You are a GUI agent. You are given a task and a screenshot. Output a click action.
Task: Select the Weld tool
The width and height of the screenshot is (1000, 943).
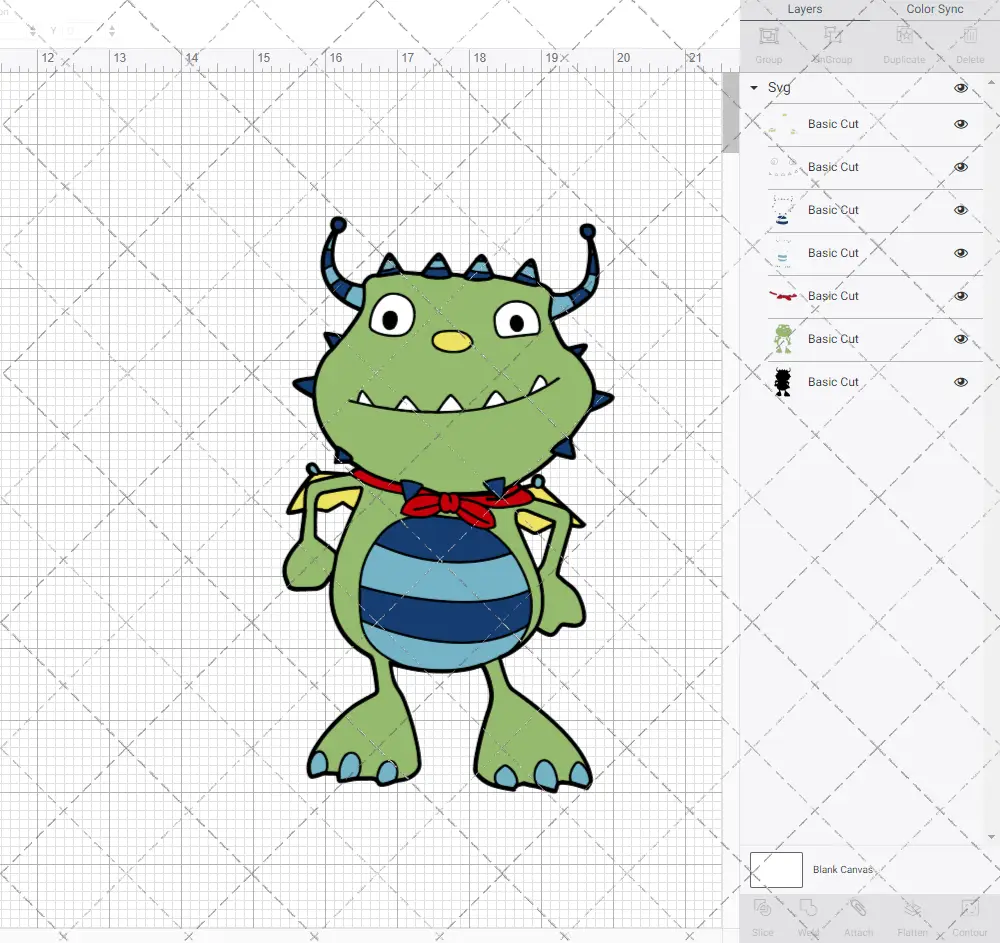pos(808,908)
